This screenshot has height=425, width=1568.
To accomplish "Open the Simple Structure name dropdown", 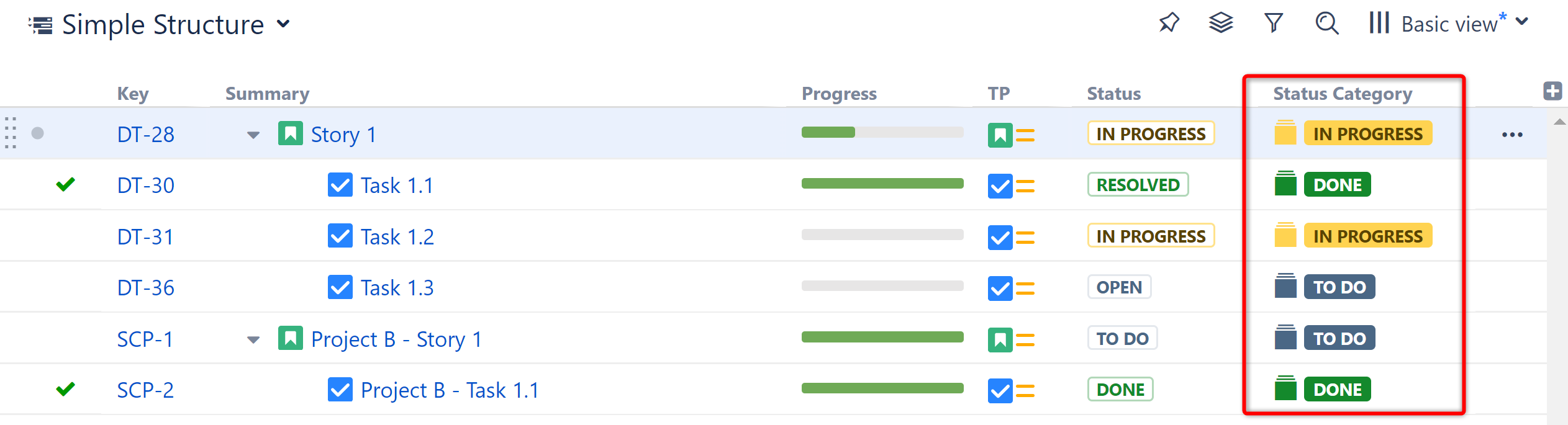I will (283, 25).
